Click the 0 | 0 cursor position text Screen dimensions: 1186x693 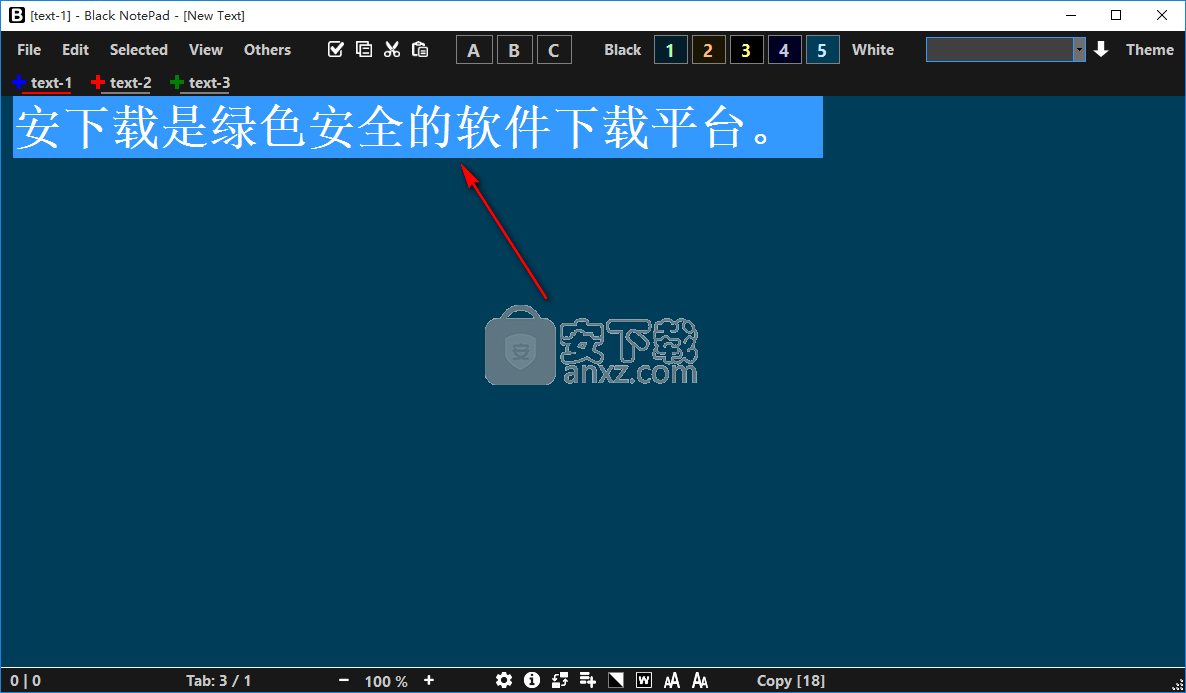[x=26, y=681]
